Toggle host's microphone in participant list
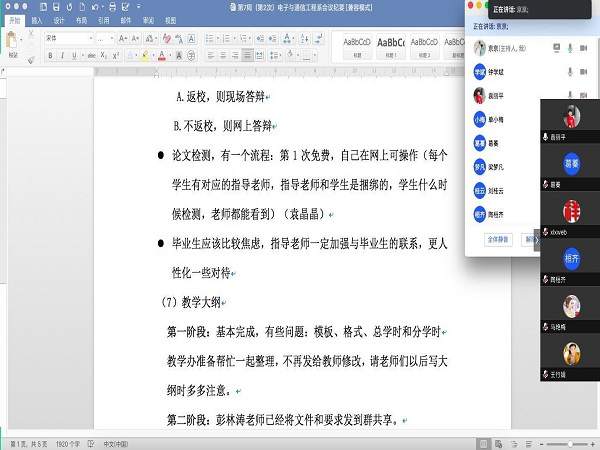600x450 pixels. click(x=570, y=48)
